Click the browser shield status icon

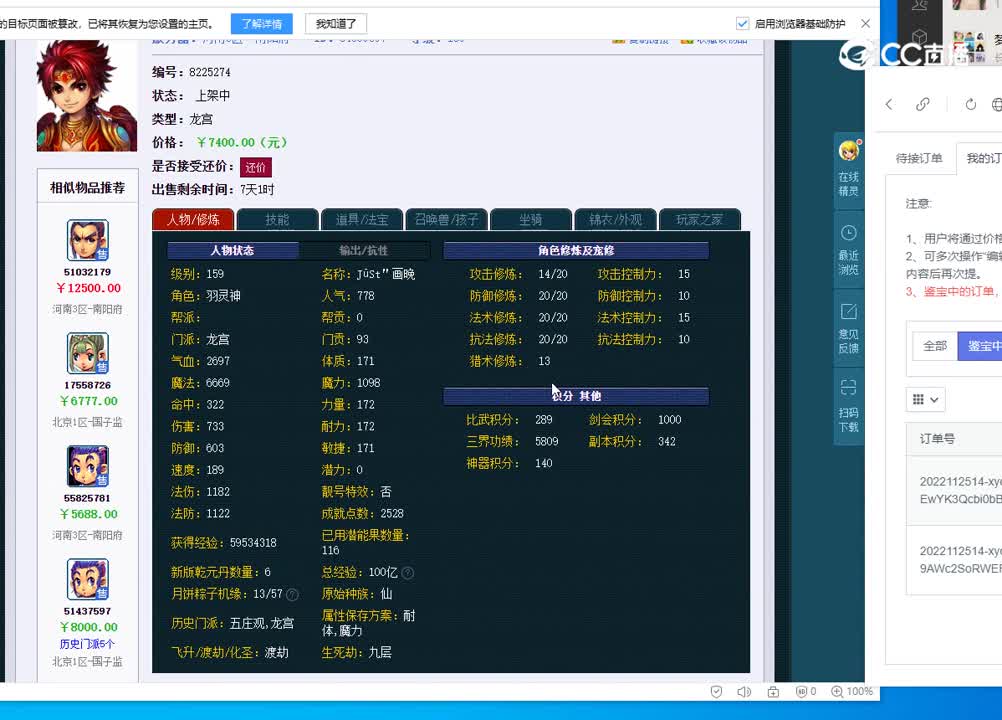coord(716,691)
